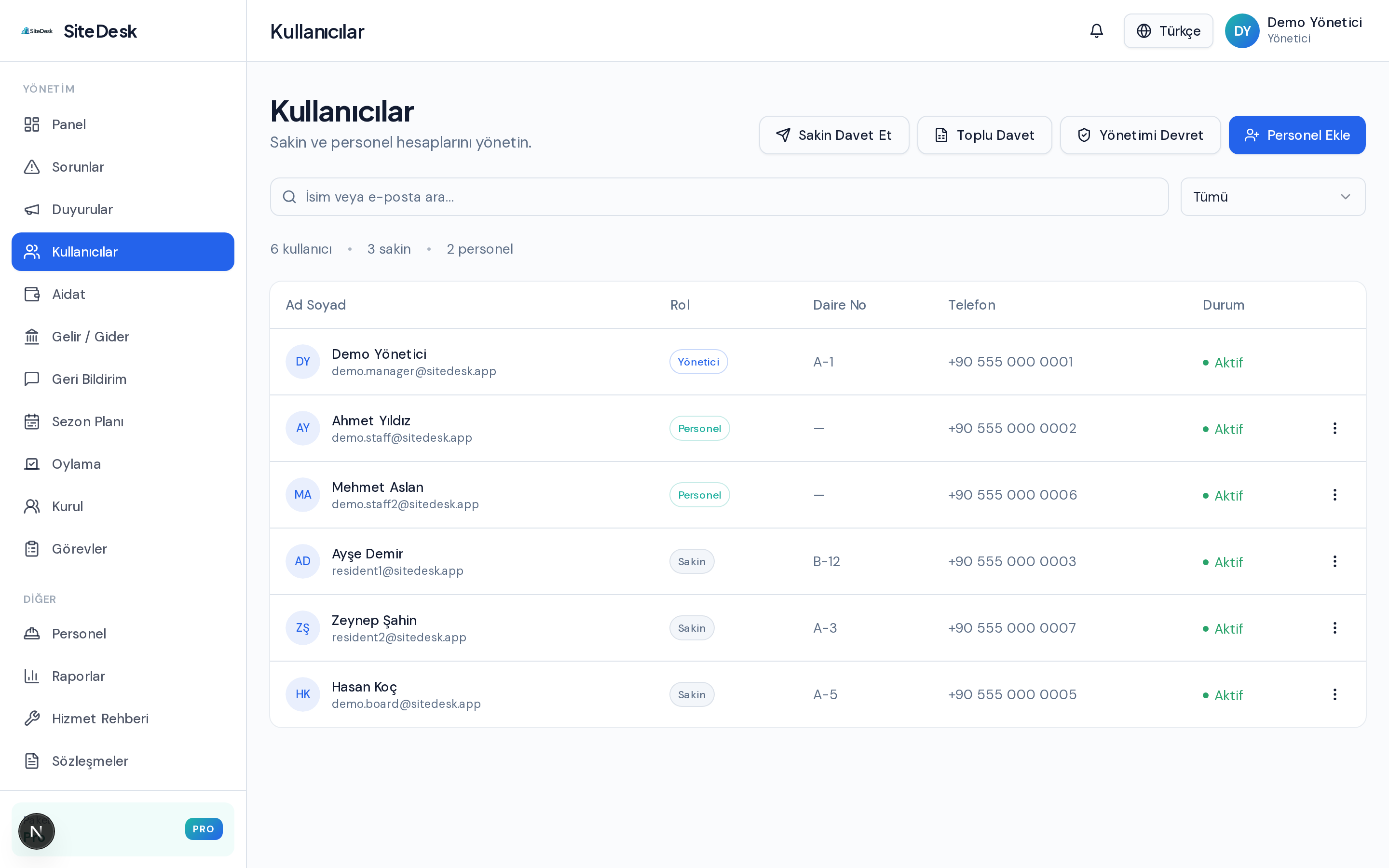This screenshot has height=868, width=1389.
Task: Click Toplu Davet button
Action: pos(984,135)
